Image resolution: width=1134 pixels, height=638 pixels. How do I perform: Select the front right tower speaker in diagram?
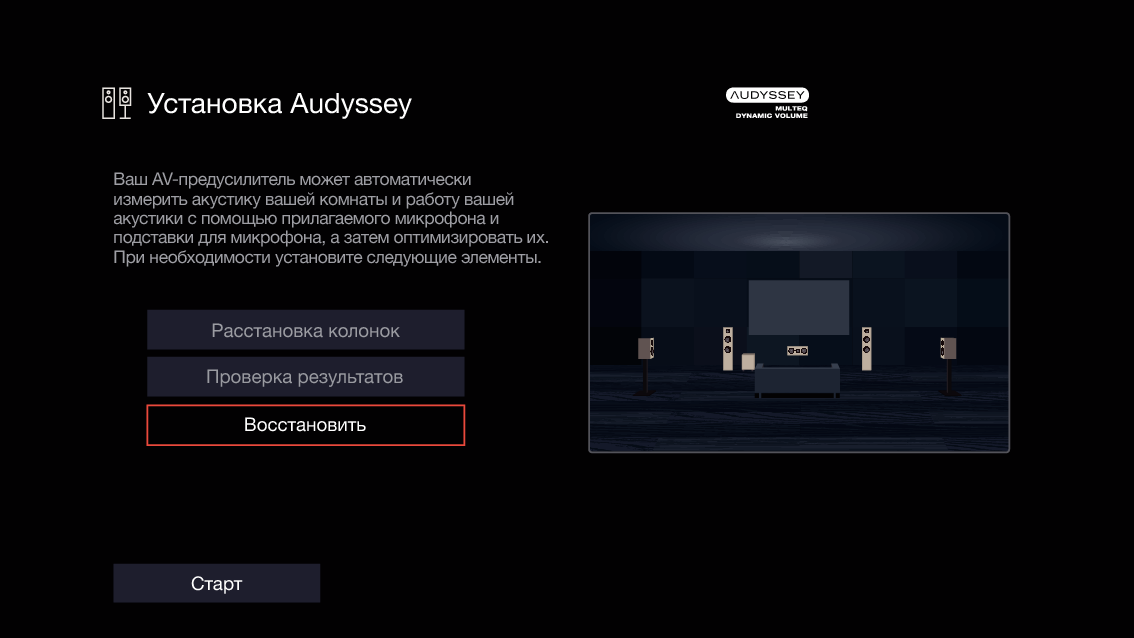[867, 347]
